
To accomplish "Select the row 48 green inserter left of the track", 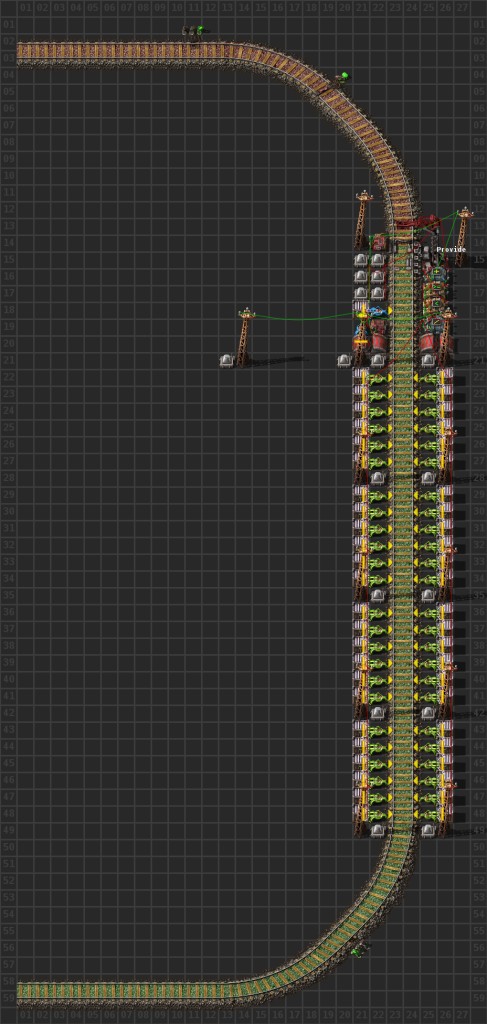I will pos(378,814).
